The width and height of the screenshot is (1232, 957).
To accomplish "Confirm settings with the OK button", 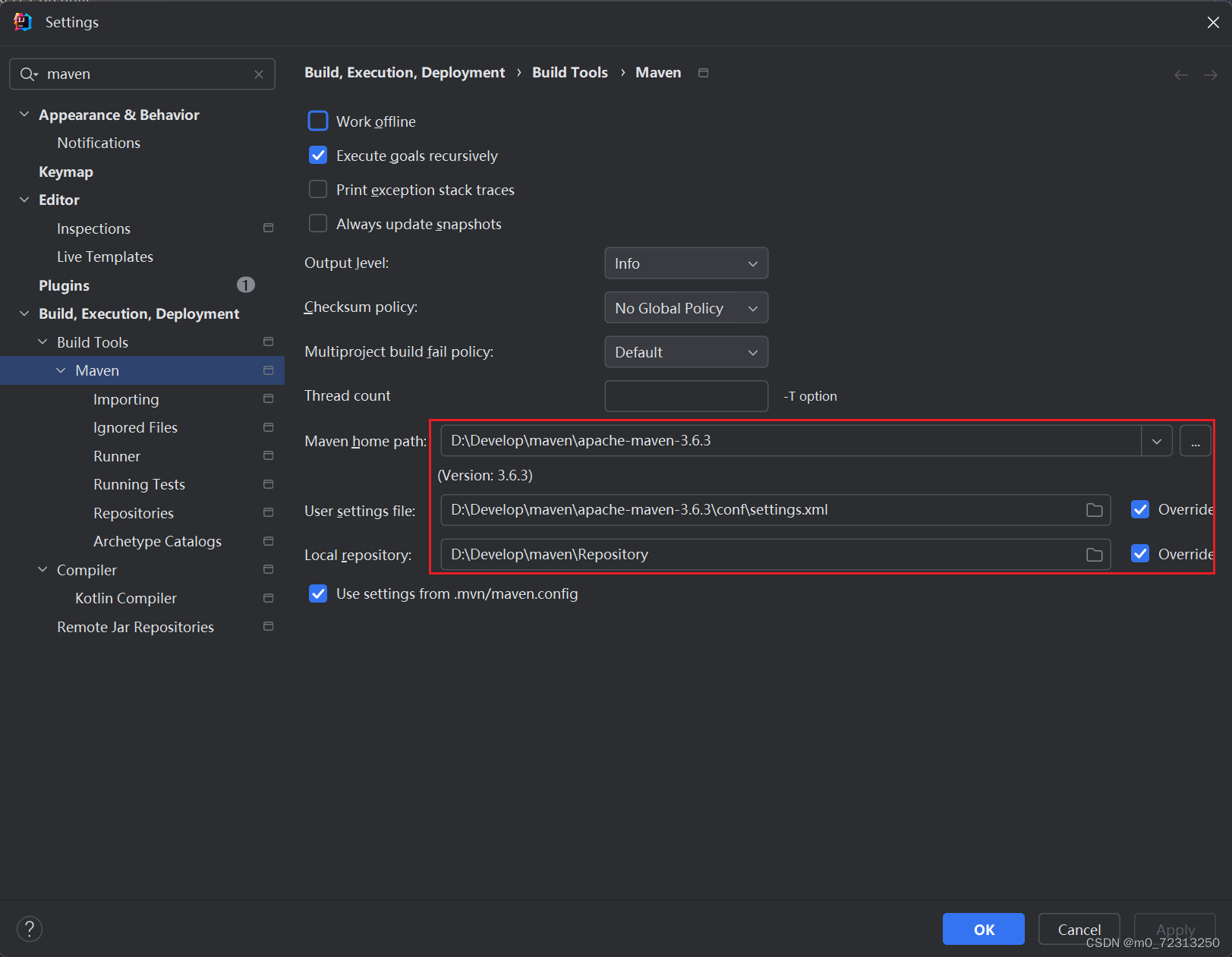I will point(984,929).
